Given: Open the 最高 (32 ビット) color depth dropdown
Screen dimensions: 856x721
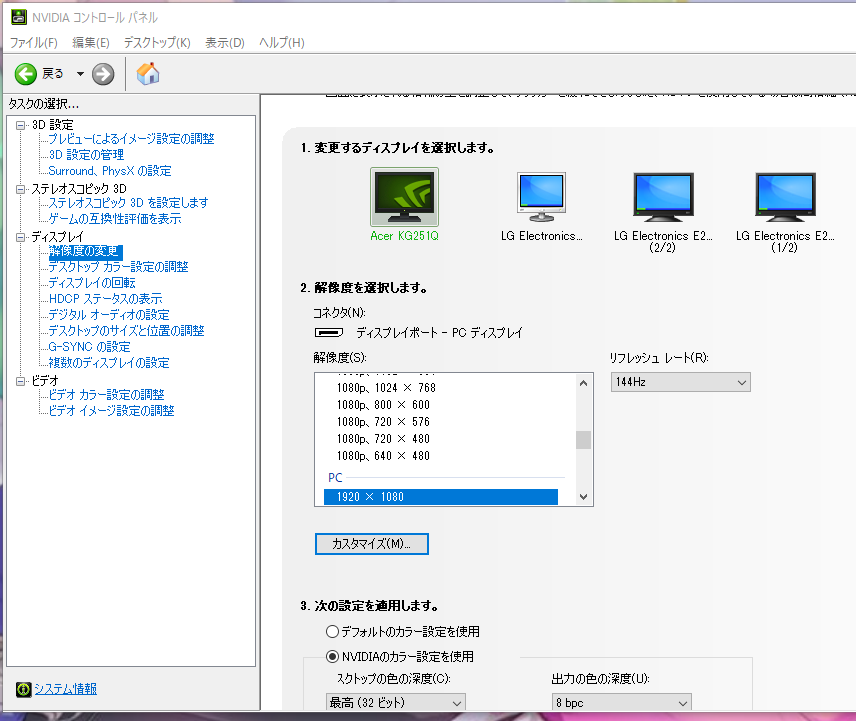Looking at the screenshot, I should click(395, 703).
